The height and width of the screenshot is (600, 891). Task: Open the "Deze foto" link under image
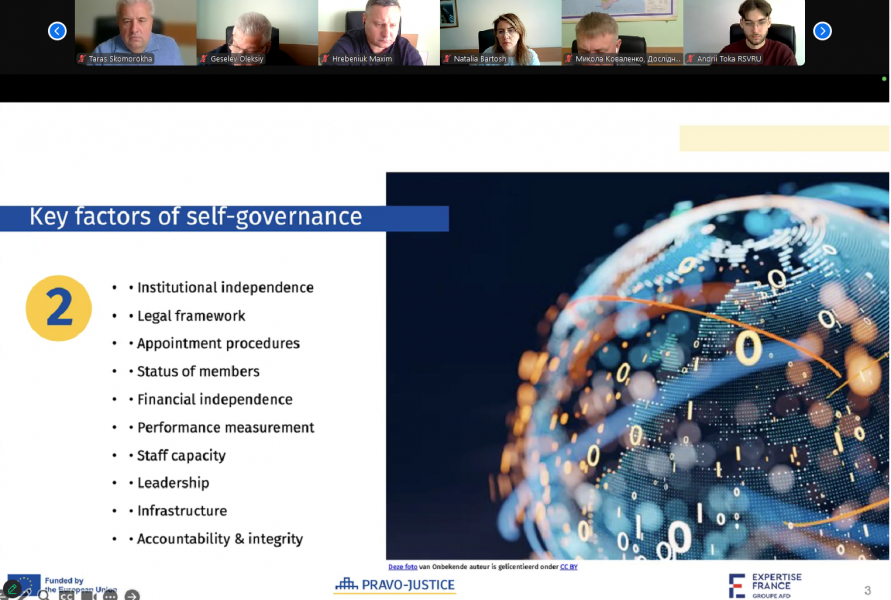[x=403, y=567]
